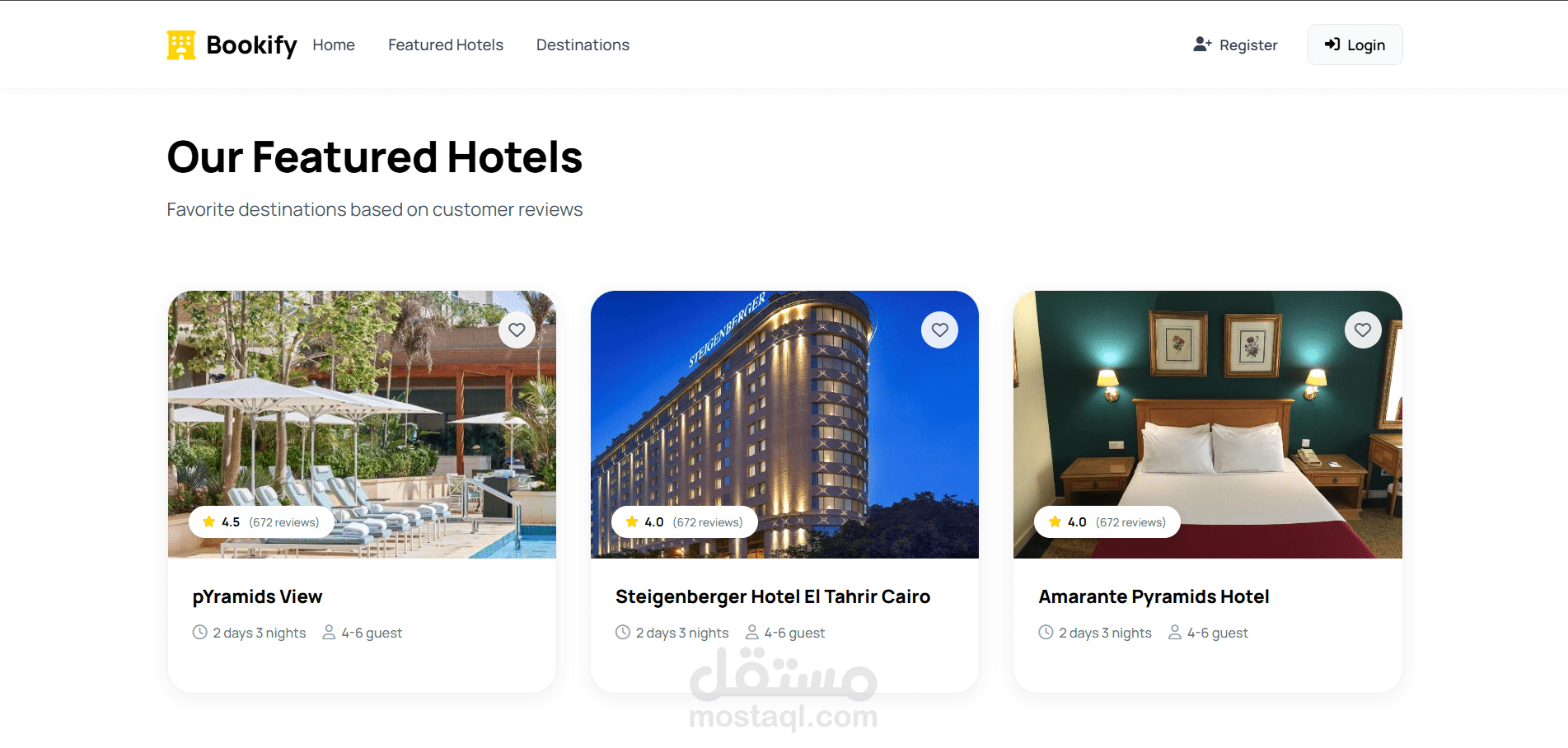1568x748 pixels.
Task: Open the Amarante Pyramids Hotel bedroom photo
Action: click(1208, 424)
